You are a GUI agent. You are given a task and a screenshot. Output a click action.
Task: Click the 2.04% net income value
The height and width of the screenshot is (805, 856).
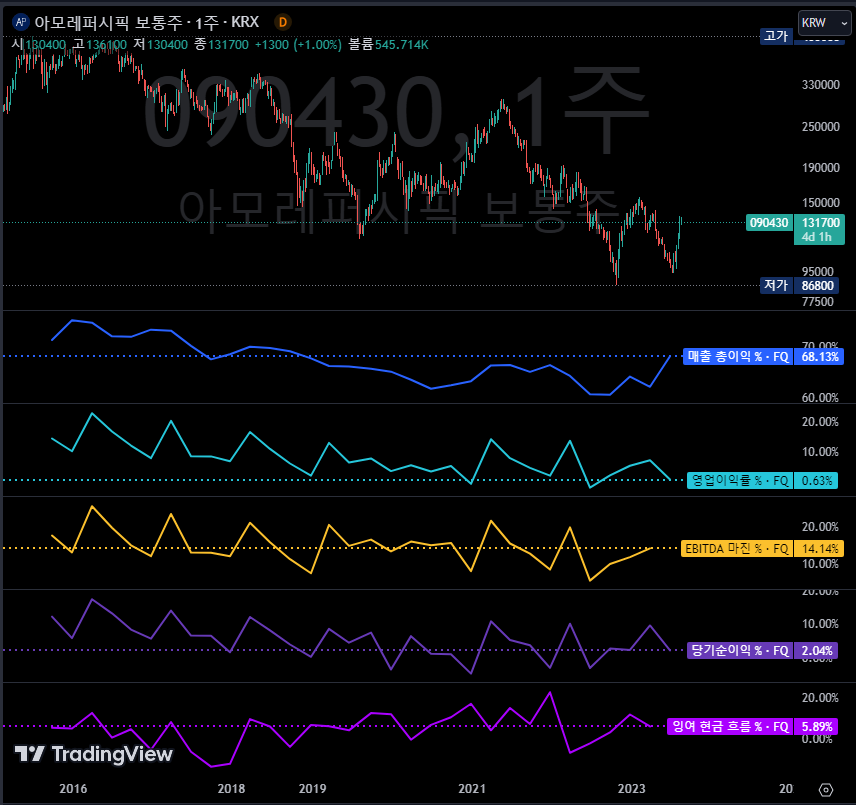tap(816, 651)
